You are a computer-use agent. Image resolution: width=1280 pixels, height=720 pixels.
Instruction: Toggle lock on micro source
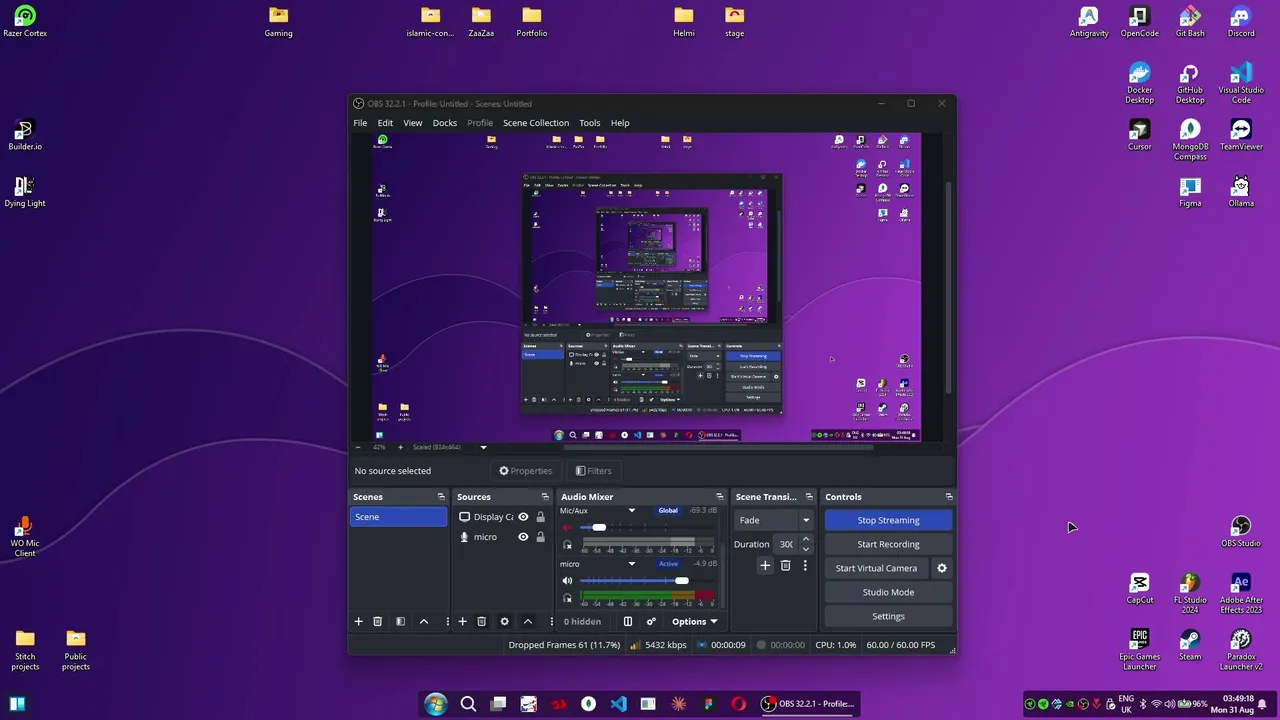coord(540,537)
